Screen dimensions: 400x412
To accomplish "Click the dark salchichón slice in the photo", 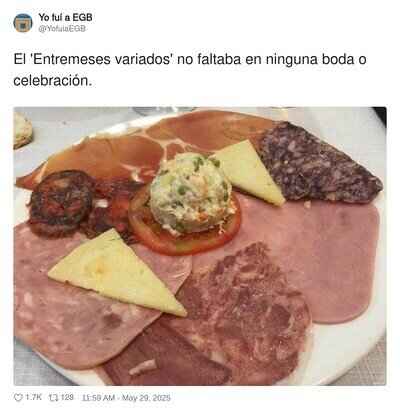I will click(318, 163).
